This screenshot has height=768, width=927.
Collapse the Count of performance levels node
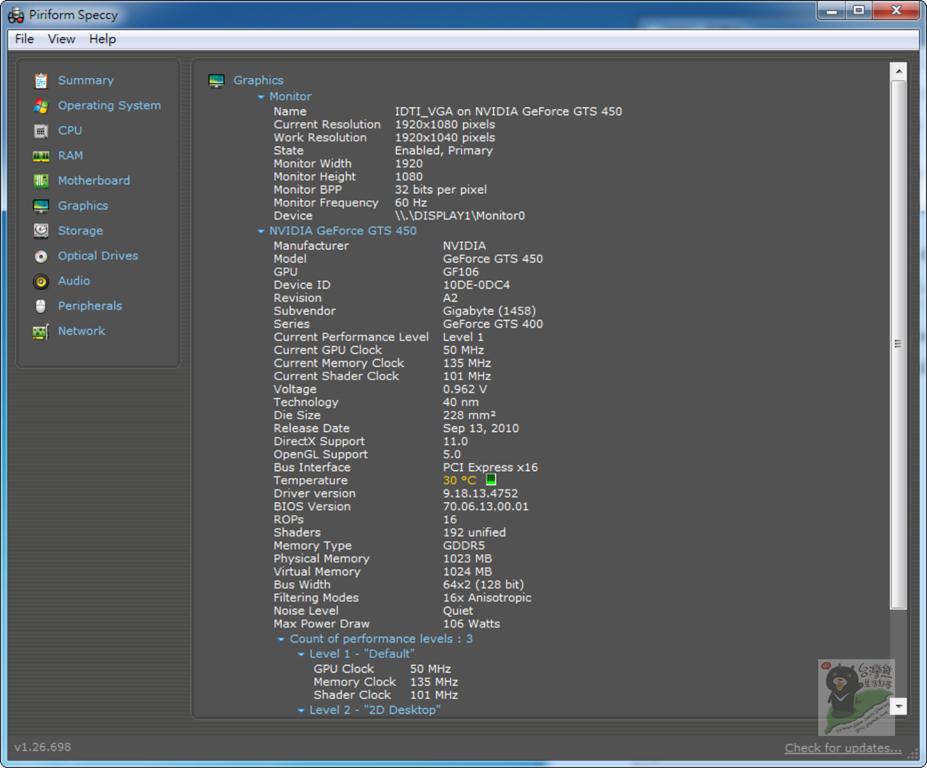tap(281, 639)
